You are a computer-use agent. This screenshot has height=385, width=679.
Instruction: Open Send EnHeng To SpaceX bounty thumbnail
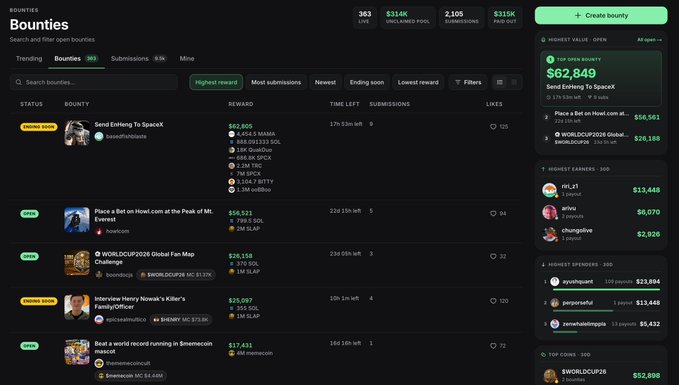click(x=77, y=133)
